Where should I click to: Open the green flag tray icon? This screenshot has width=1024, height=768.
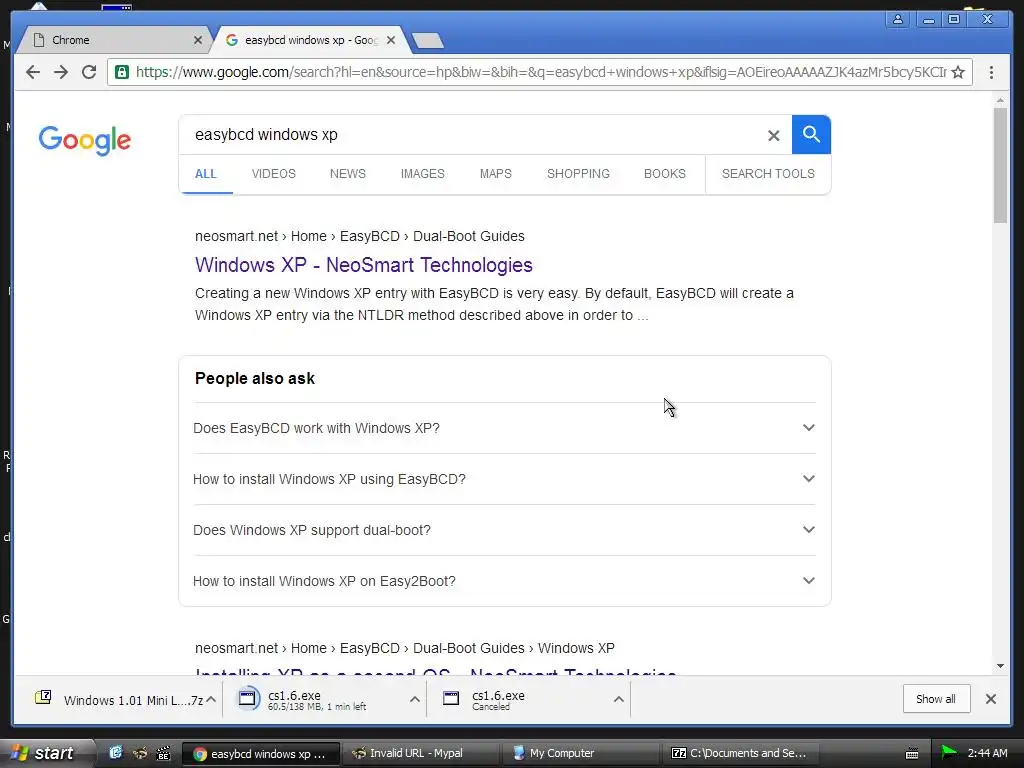pyautogui.click(x=948, y=753)
